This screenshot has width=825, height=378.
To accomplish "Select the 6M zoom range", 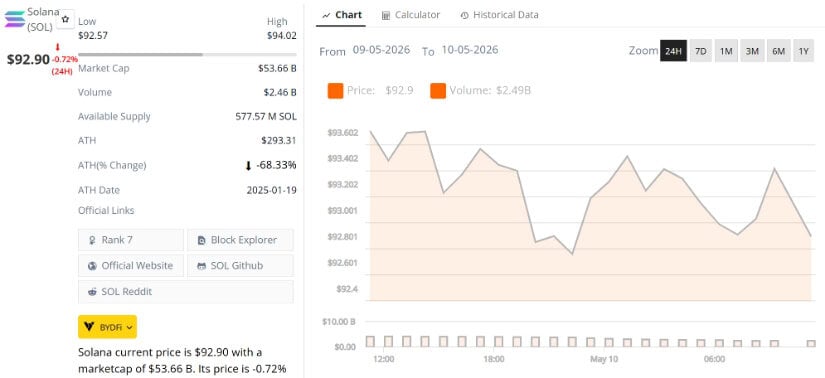I will (779, 51).
